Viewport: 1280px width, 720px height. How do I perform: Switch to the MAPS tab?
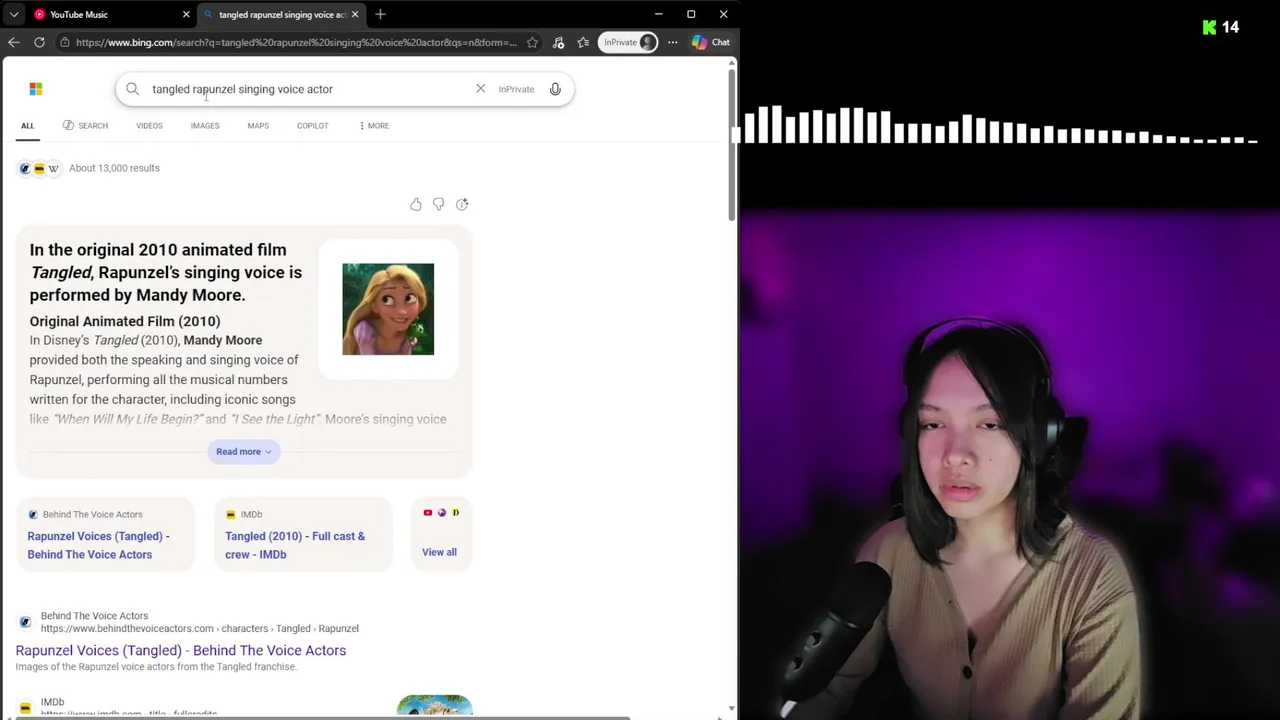click(258, 126)
